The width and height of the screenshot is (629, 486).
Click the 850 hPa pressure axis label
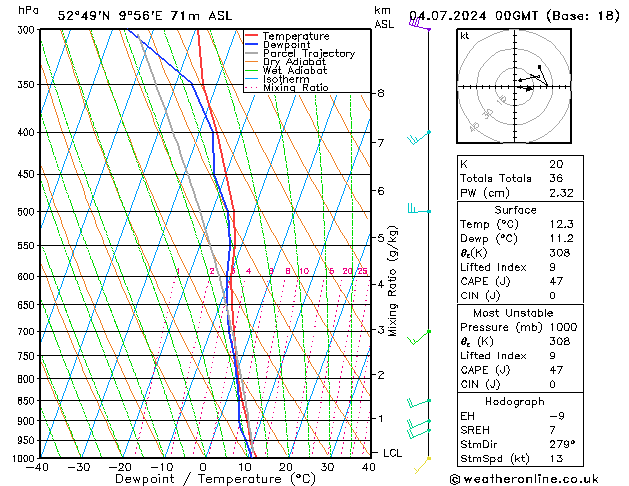pyautogui.click(x=28, y=401)
